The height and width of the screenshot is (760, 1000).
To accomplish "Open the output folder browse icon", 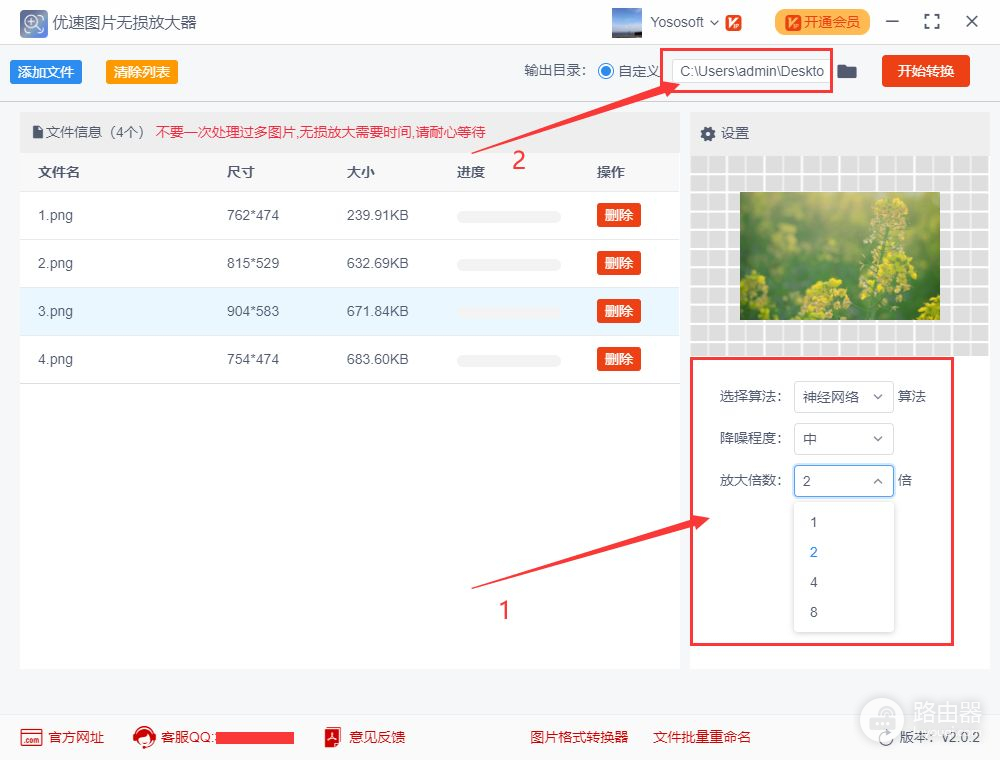I will coord(847,71).
